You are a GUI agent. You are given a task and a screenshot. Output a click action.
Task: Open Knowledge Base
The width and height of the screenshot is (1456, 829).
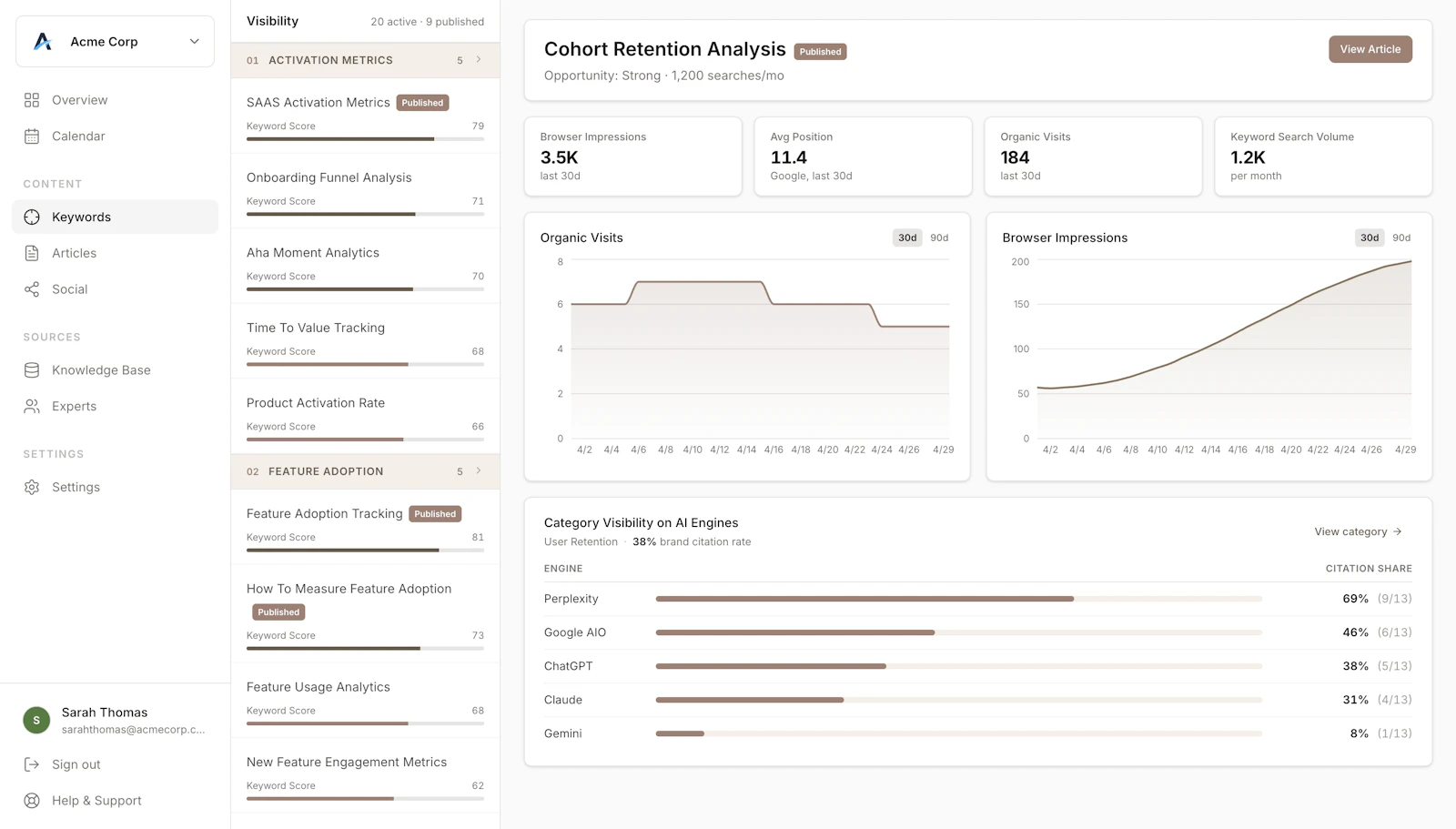115,370
